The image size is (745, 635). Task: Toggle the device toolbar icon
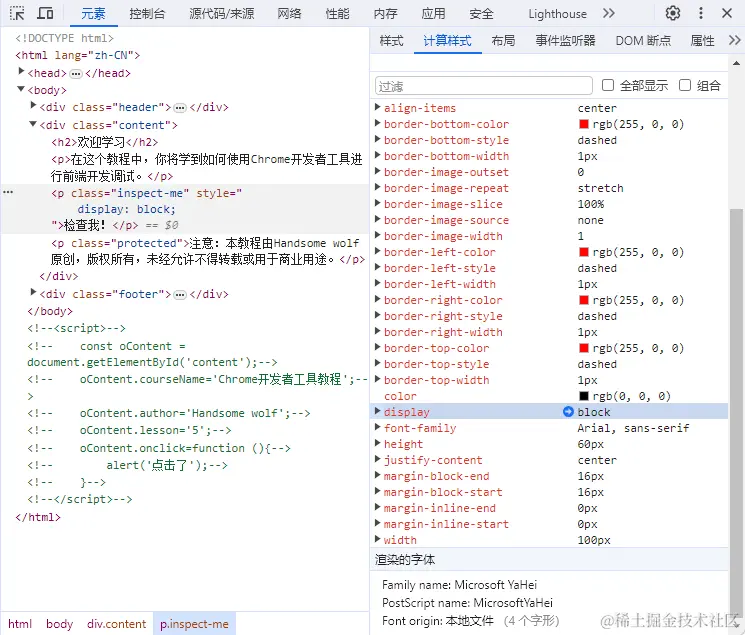[45, 13]
